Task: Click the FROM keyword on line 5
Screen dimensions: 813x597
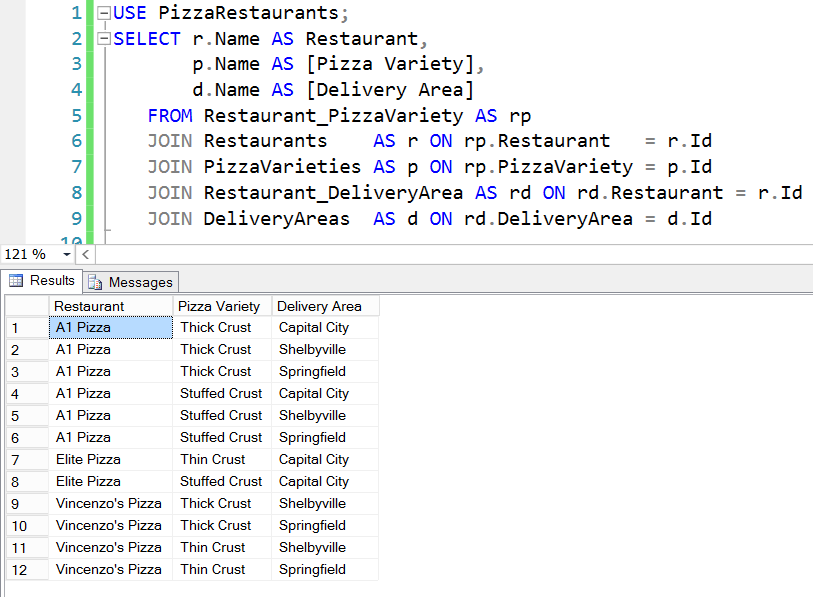Action: [170, 116]
